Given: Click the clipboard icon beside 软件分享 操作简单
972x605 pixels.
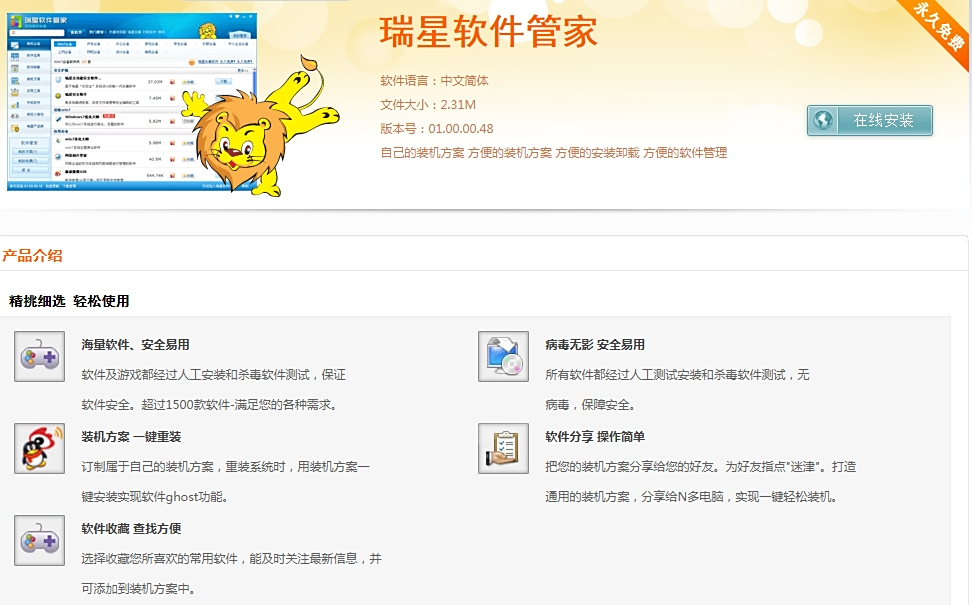Looking at the screenshot, I should pos(503,448).
